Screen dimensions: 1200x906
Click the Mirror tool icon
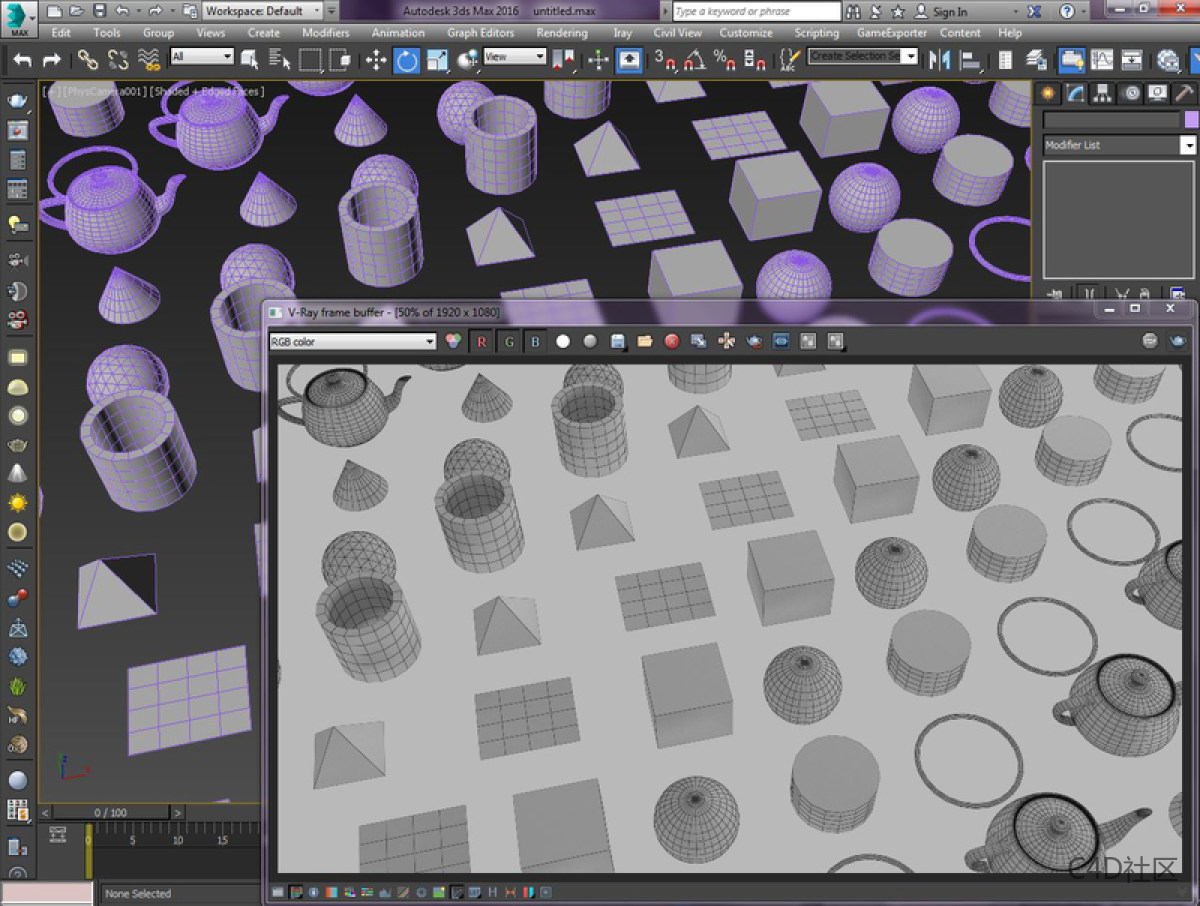tap(939, 61)
